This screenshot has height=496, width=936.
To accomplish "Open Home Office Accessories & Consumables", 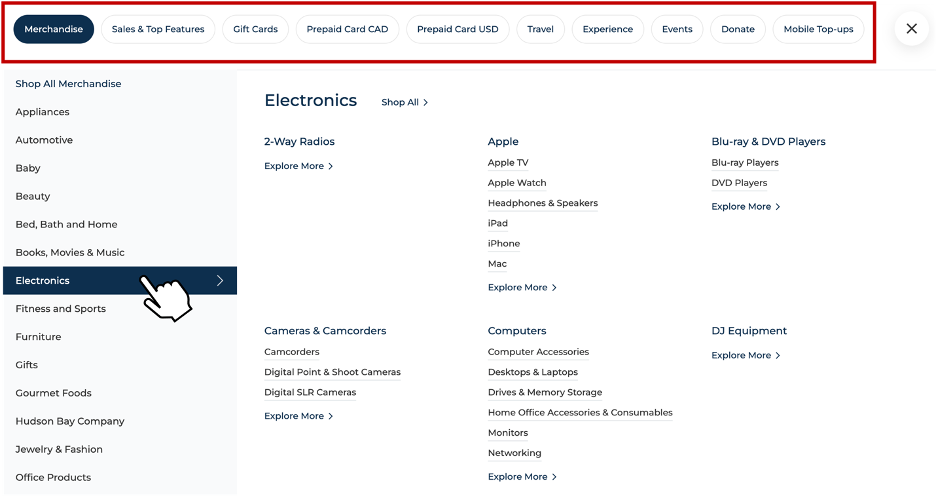I will pos(580,413).
